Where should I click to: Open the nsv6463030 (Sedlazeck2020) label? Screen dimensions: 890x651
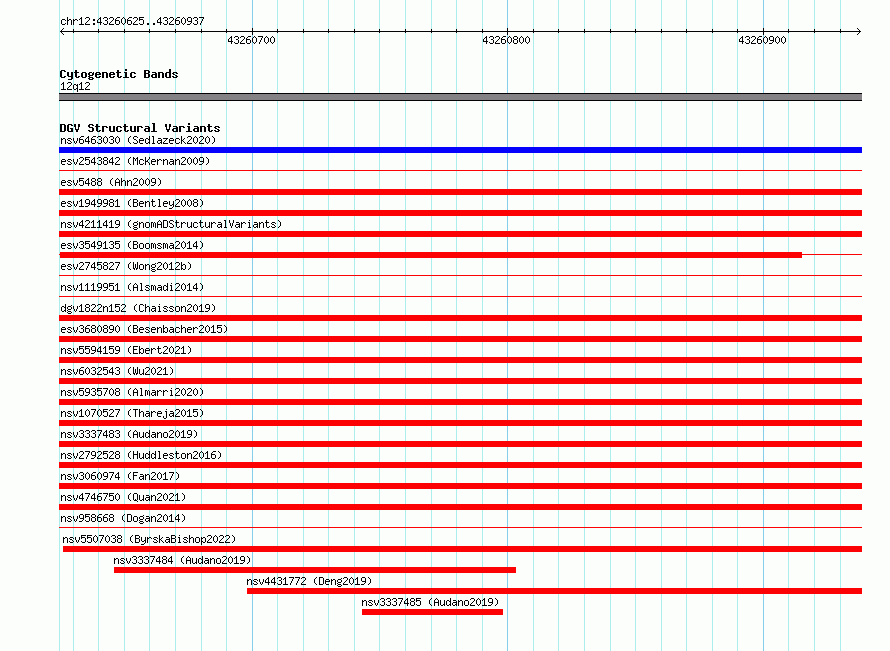pos(138,140)
